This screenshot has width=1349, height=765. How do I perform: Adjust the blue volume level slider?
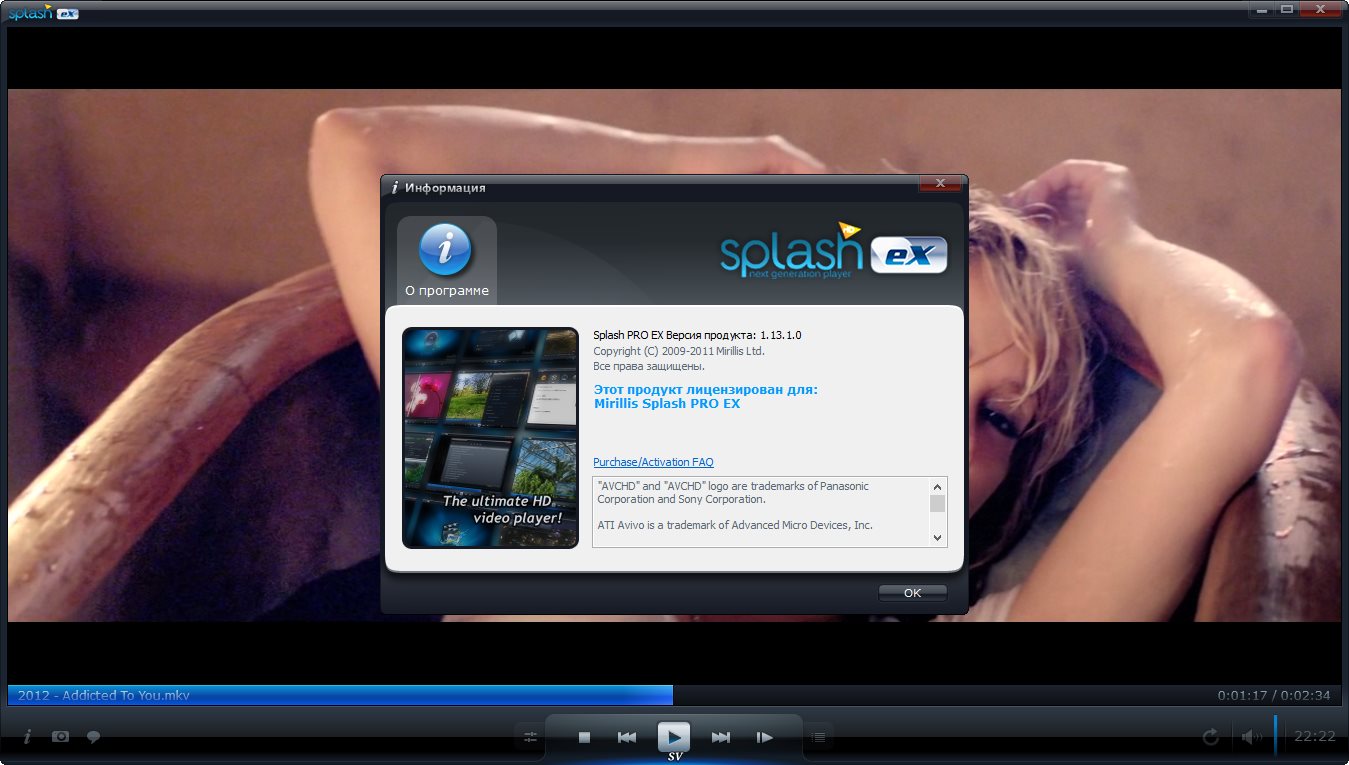click(x=1275, y=735)
